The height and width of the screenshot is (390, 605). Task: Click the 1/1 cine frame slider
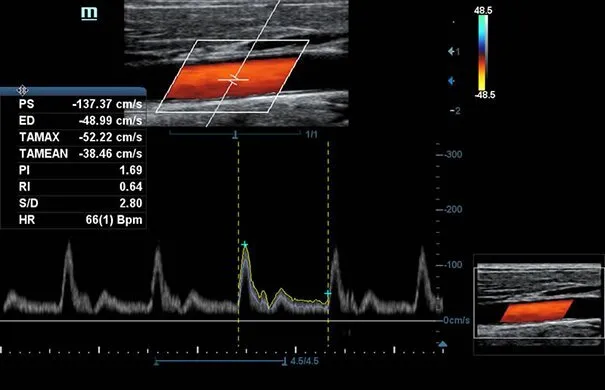click(x=235, y=134)
